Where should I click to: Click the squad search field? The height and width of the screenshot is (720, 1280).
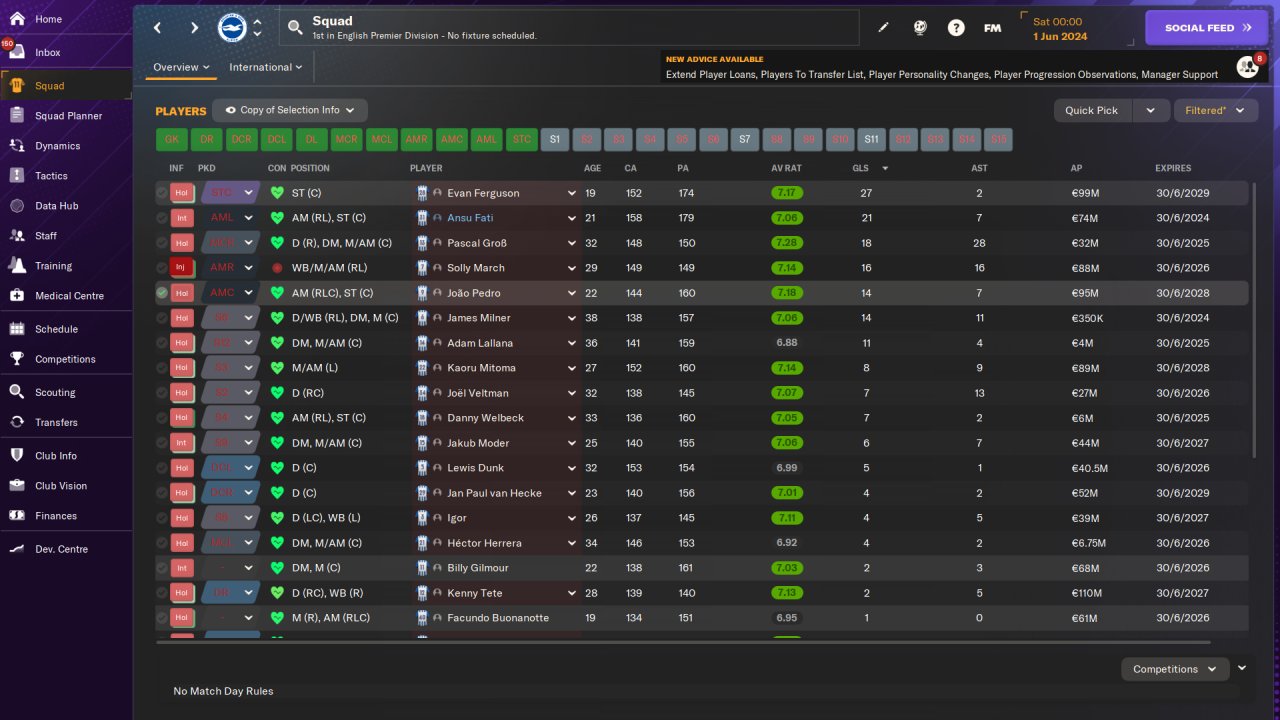568,28
